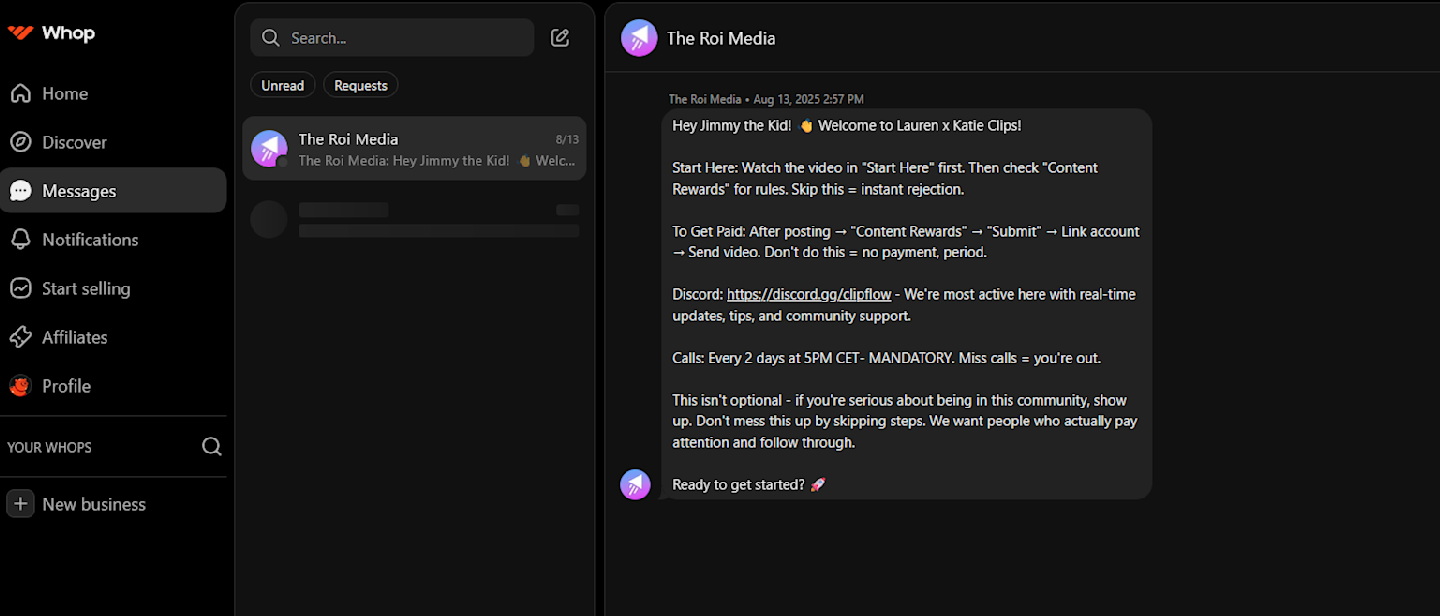Search your whops magnifier icon
This screenshot has height=616, width=1440.
coord(212,446)
